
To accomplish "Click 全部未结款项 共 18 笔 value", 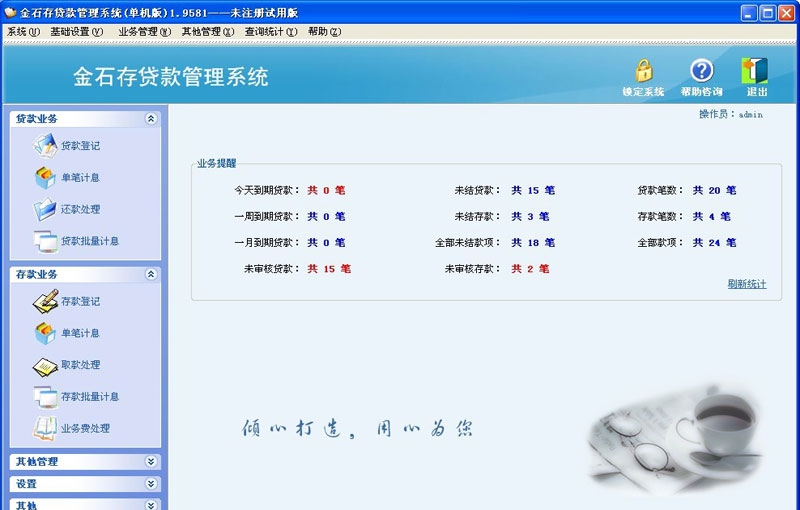I will 533,243.
